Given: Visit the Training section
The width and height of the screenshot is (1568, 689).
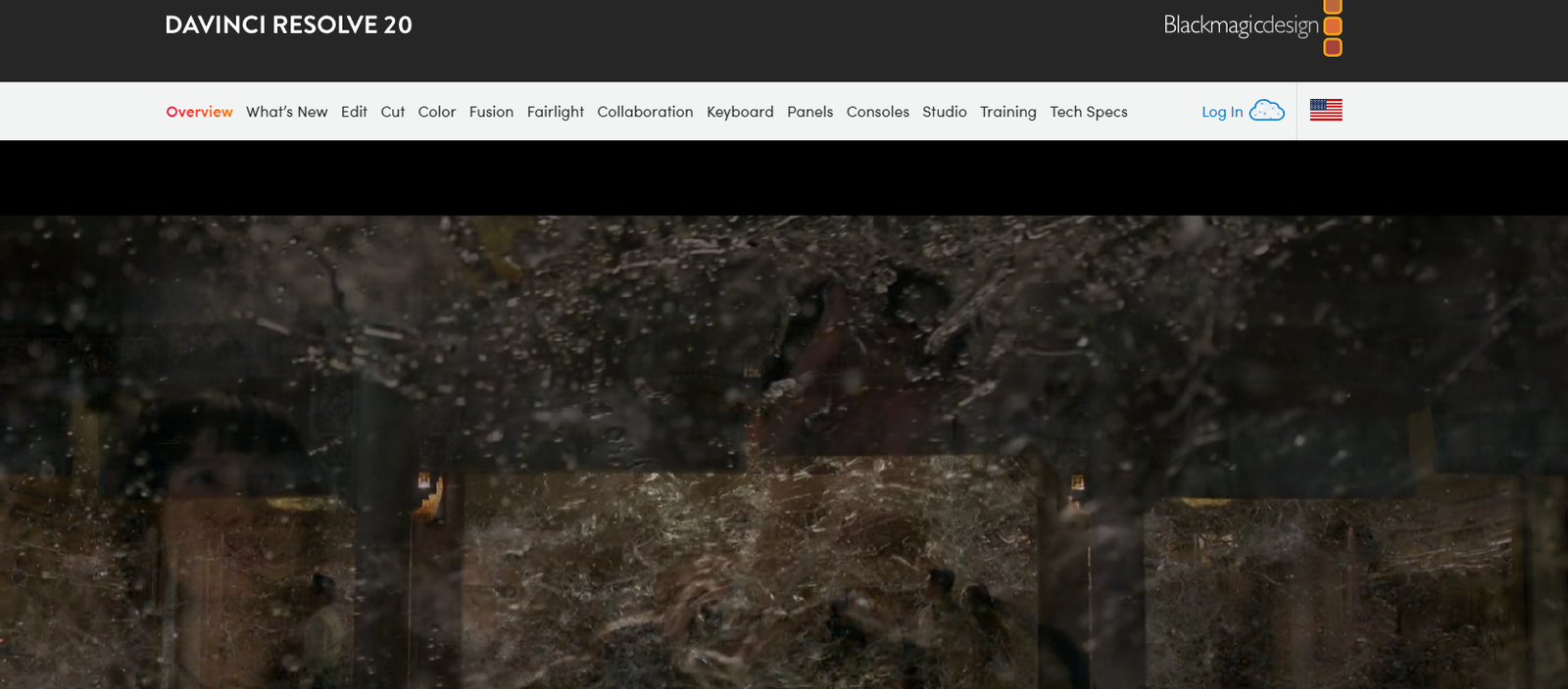Looking at the screenshot, I should (1007, 112).
